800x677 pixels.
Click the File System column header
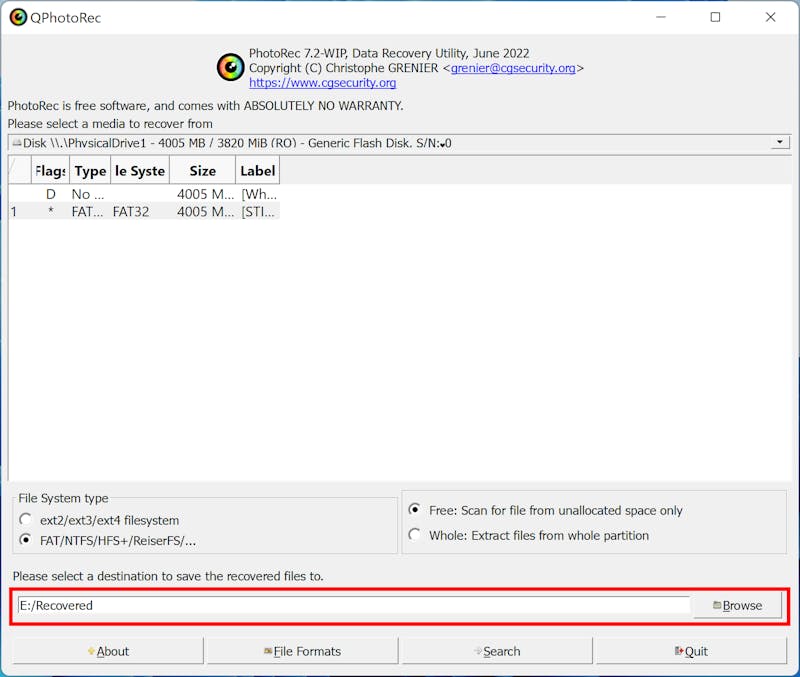point(140,171)
